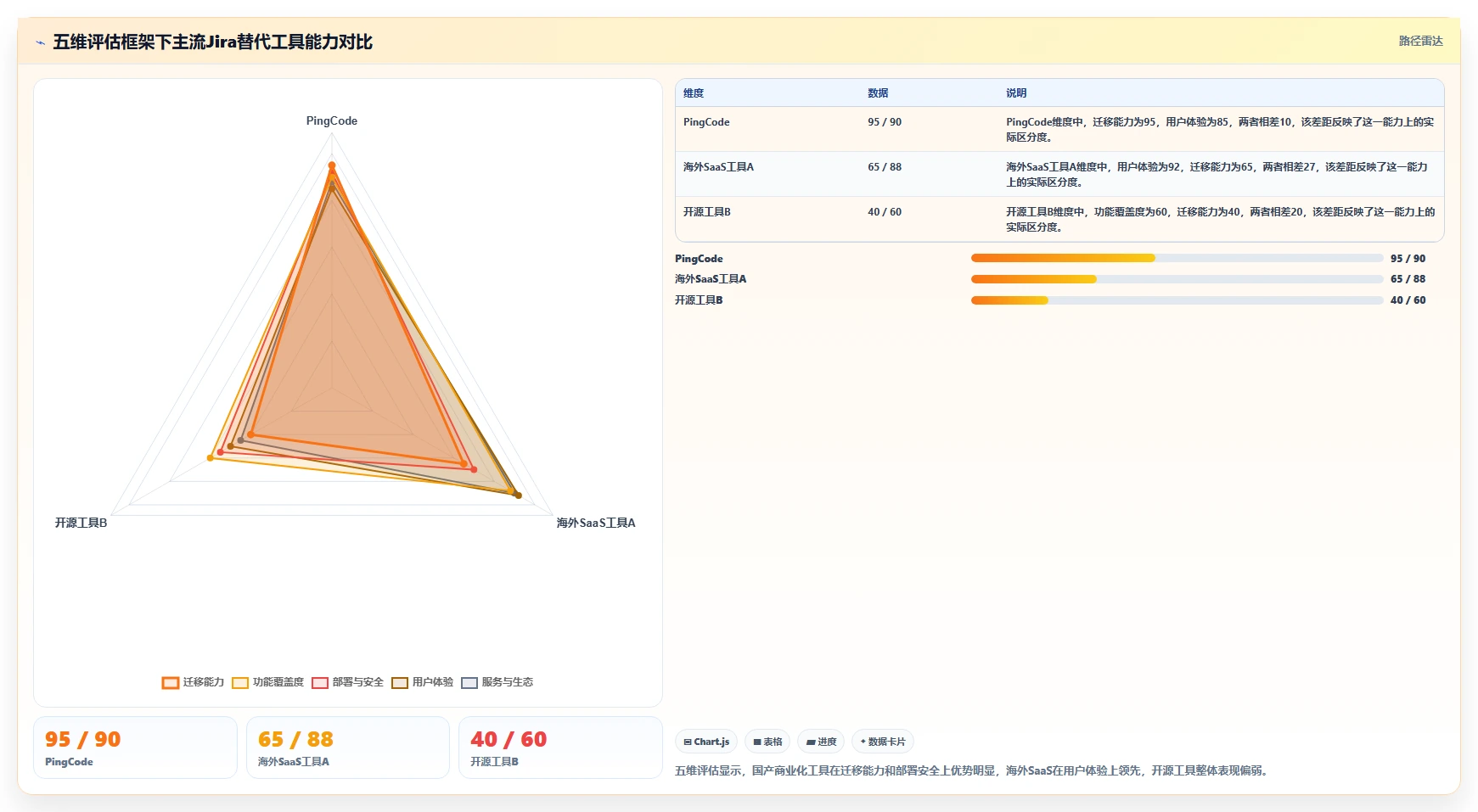Click the PingCode axis label on radar

pos(332,121)
